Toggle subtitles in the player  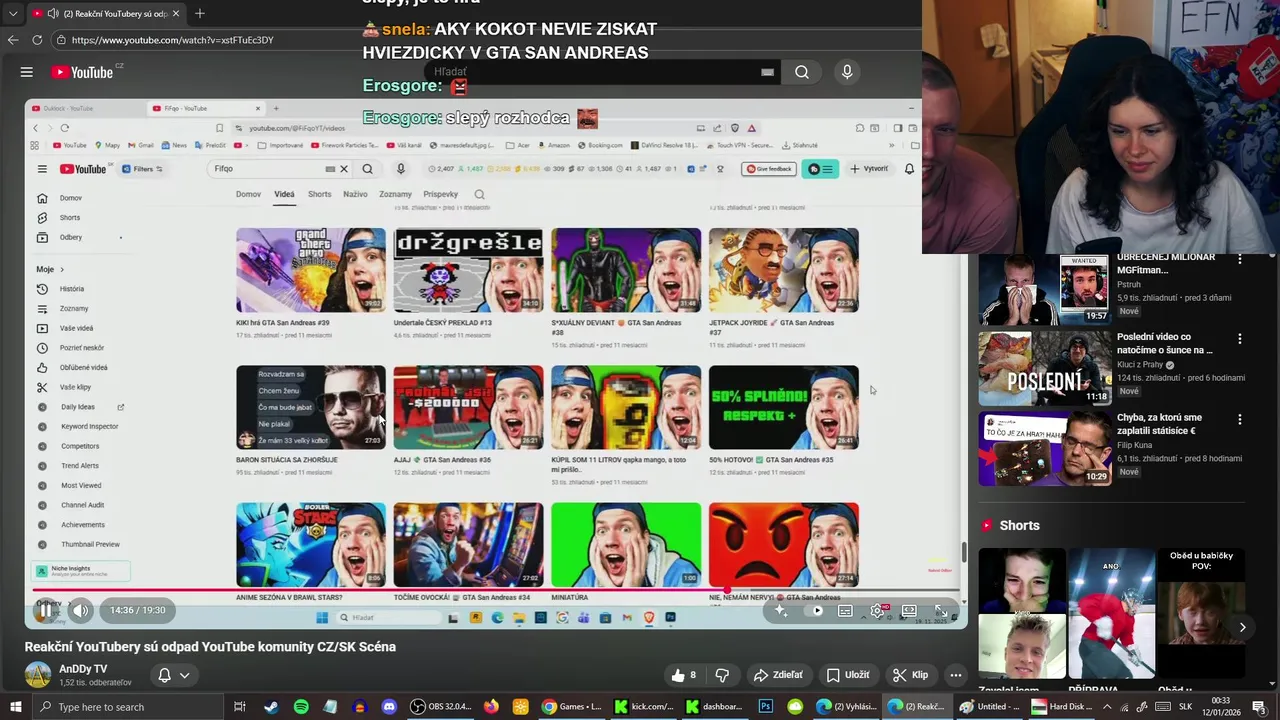[x=845, y=611]
